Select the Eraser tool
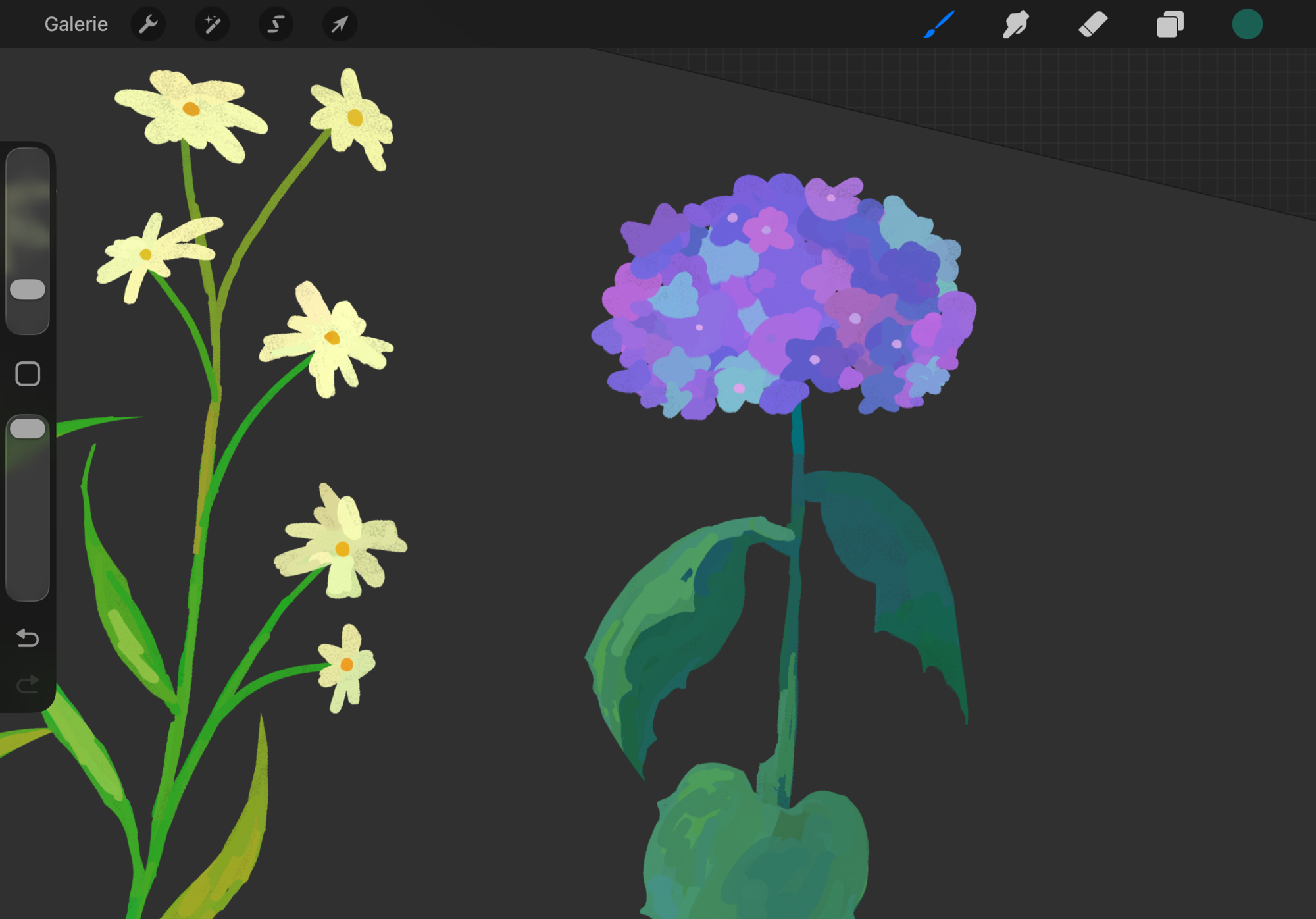 (x=1093, y=24)
